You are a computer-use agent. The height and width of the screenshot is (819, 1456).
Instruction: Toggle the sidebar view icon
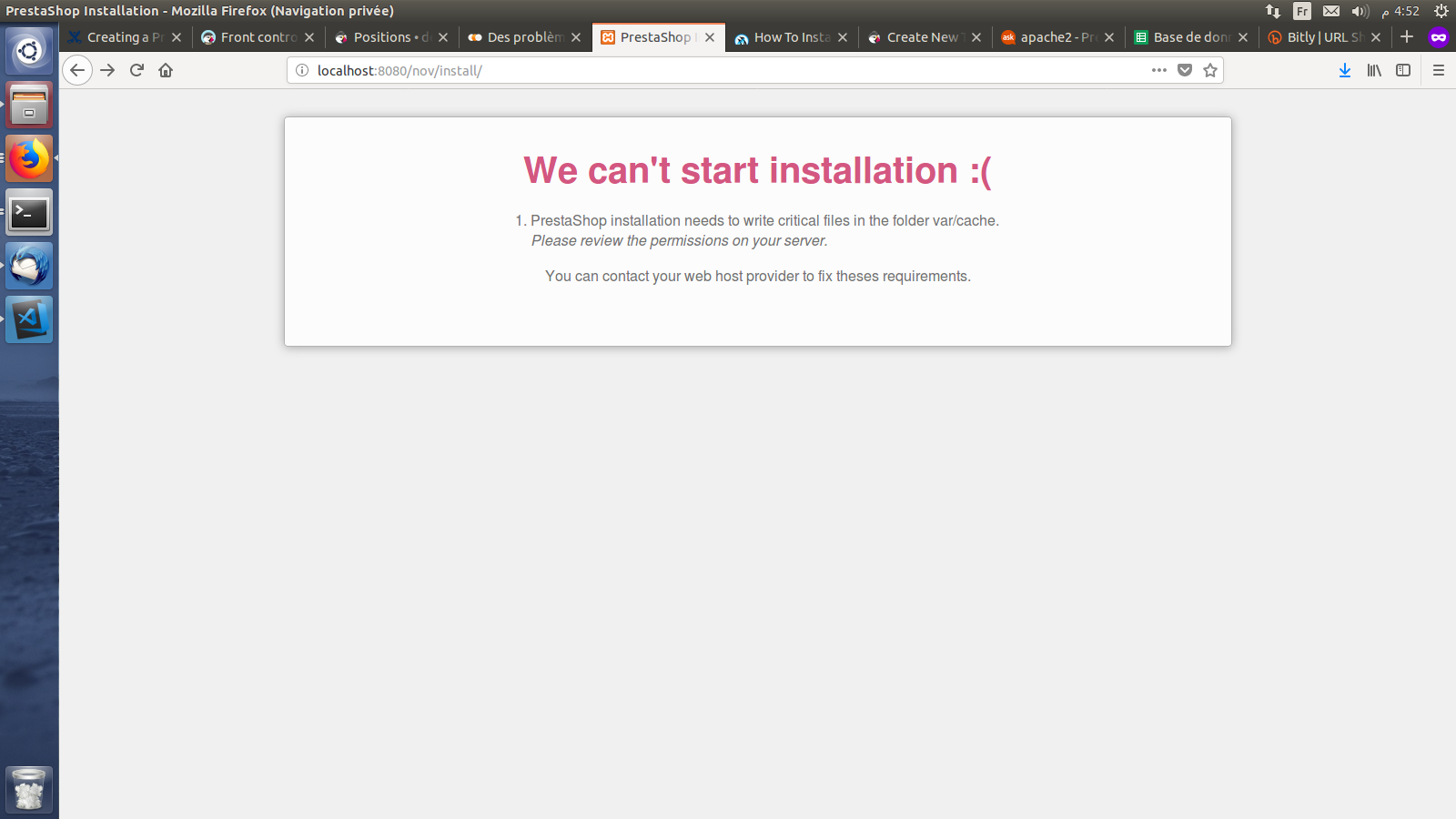[1403, 70]
